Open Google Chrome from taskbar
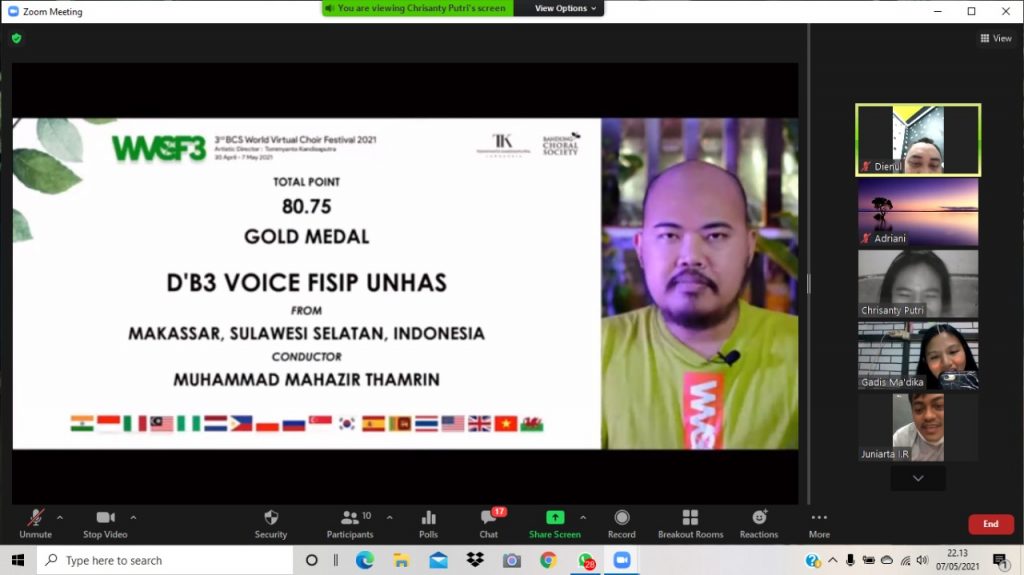Image resolution: width=1024 pixels, height=575 pixels. [x=548, y=560]
